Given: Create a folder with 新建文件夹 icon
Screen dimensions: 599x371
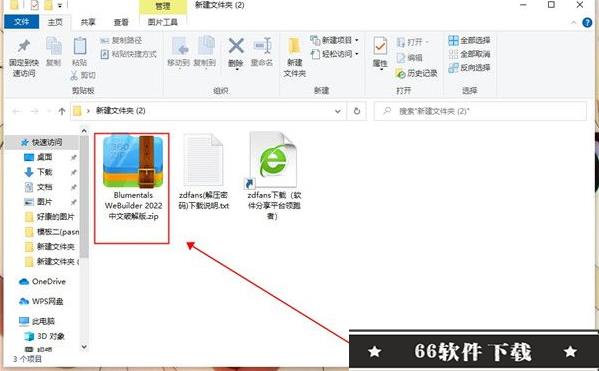Looking at the screenshot, I should (x=295, y=46).
